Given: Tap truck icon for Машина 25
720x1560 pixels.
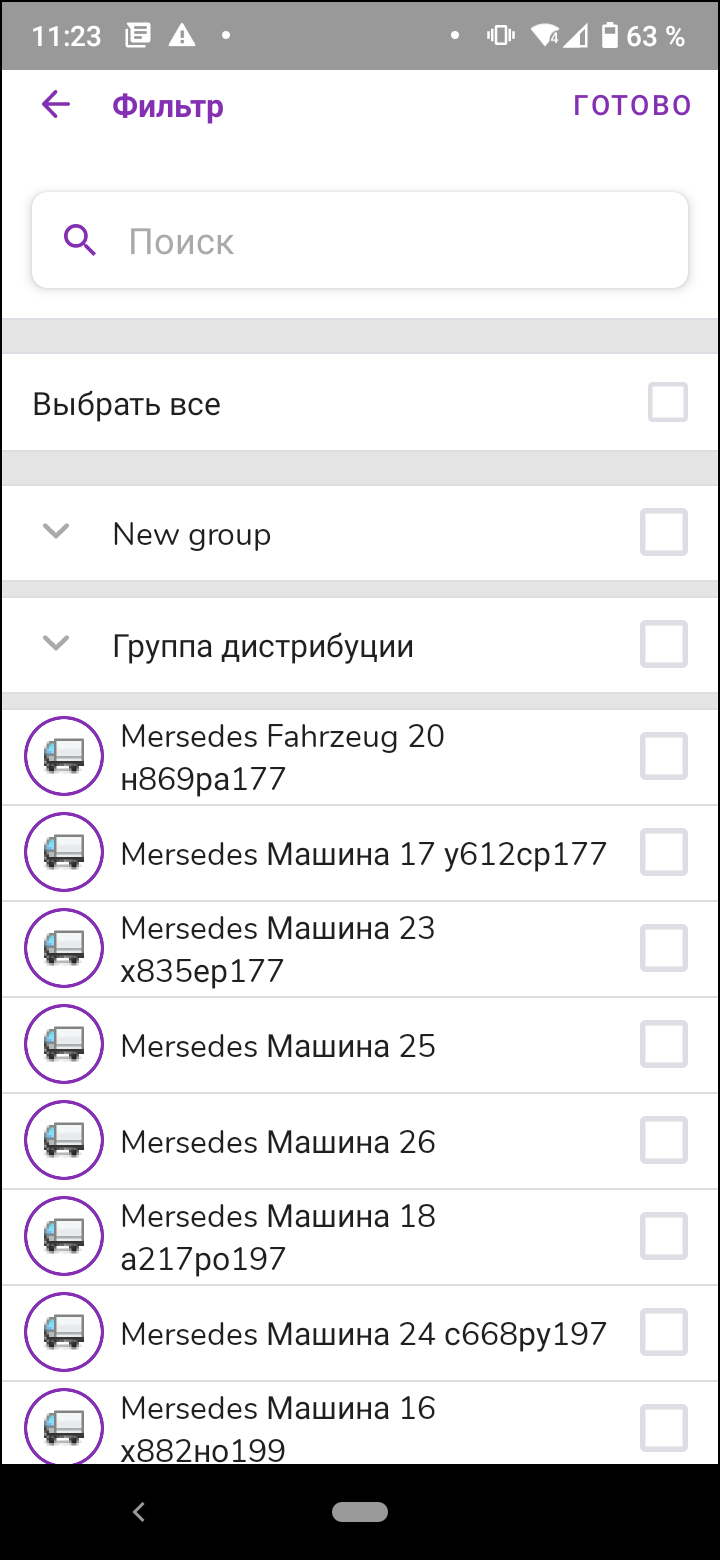Looking at the screenshot, I should tap(64, 1045).
